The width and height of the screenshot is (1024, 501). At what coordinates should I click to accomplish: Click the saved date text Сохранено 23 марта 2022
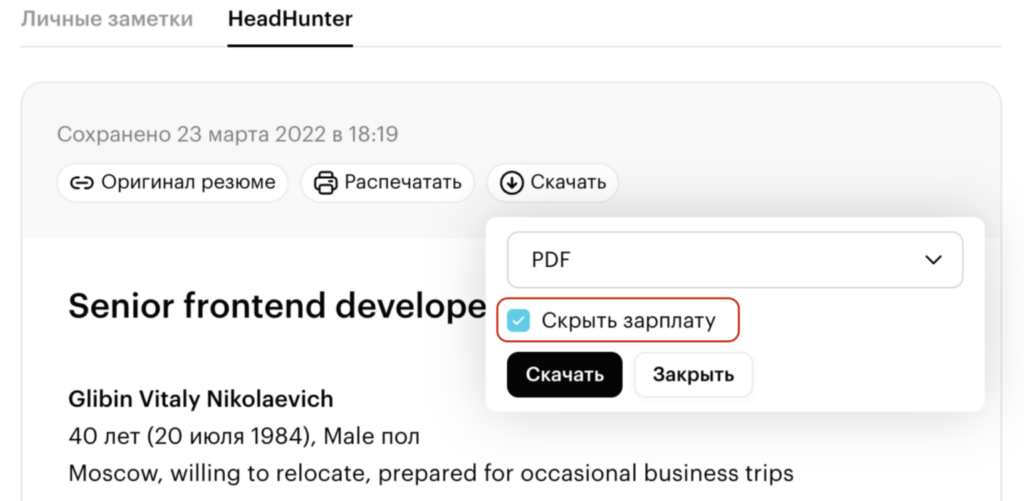coord(227,135)
